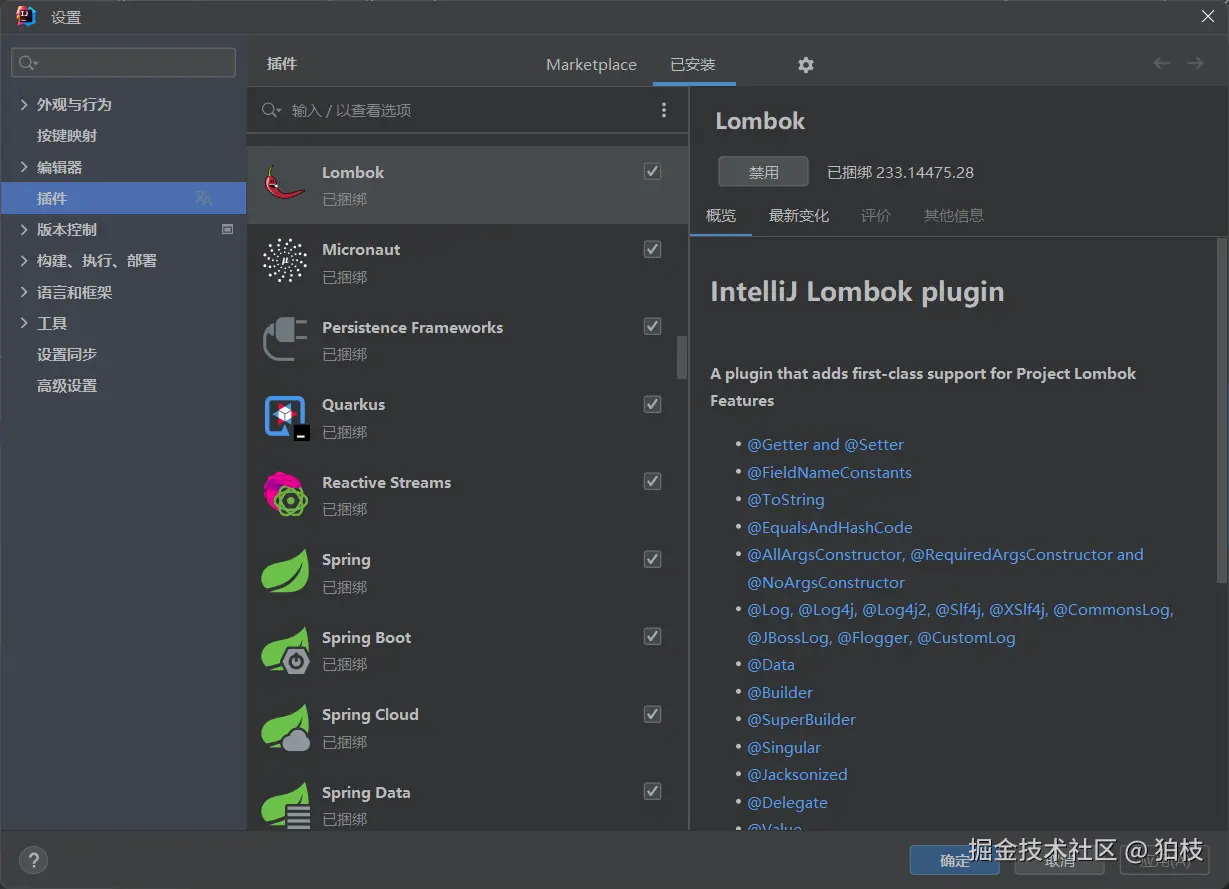Click the Reactive Streams plugin icon
This screenshot has width=1229, height=889.
(285, 494)
